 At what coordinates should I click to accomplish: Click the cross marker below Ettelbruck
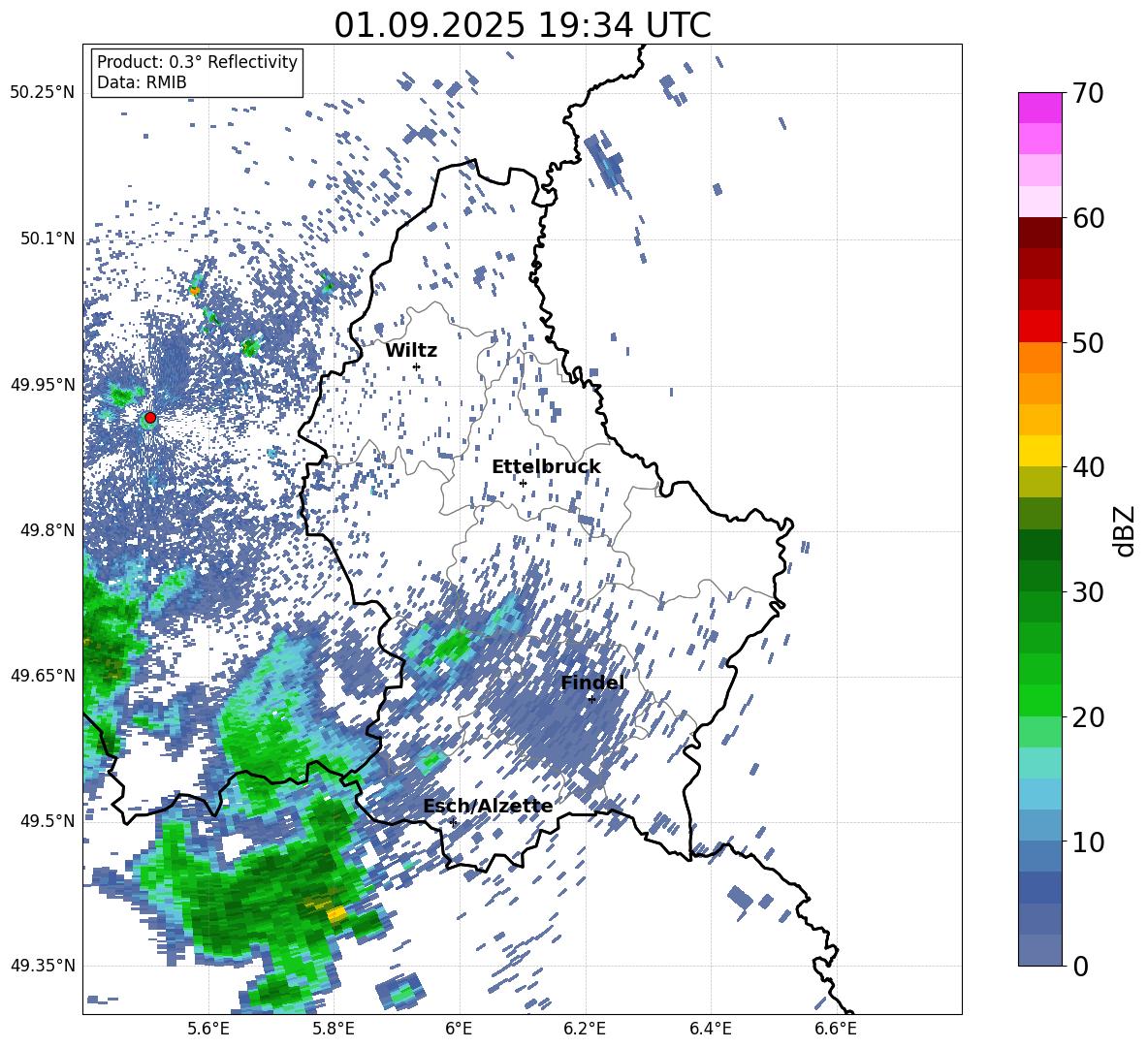[523, 483]
